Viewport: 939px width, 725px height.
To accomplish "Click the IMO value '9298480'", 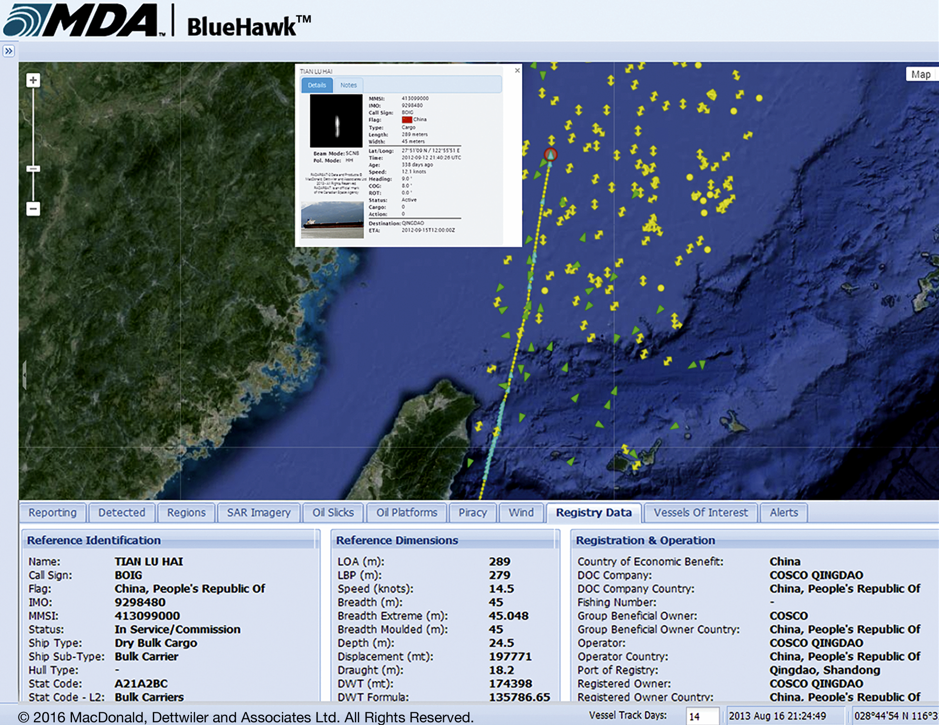I will click(140, 602).
